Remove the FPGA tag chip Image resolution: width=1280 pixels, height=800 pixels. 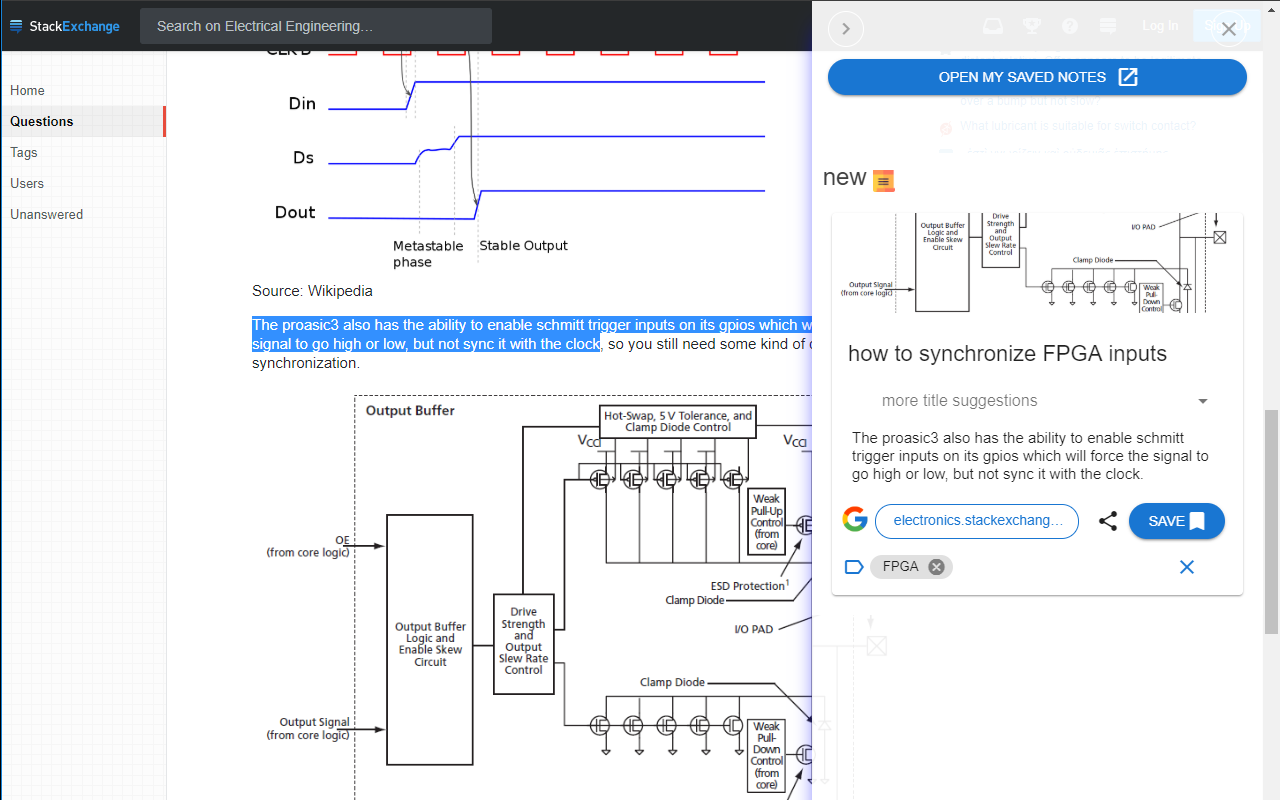936,567
